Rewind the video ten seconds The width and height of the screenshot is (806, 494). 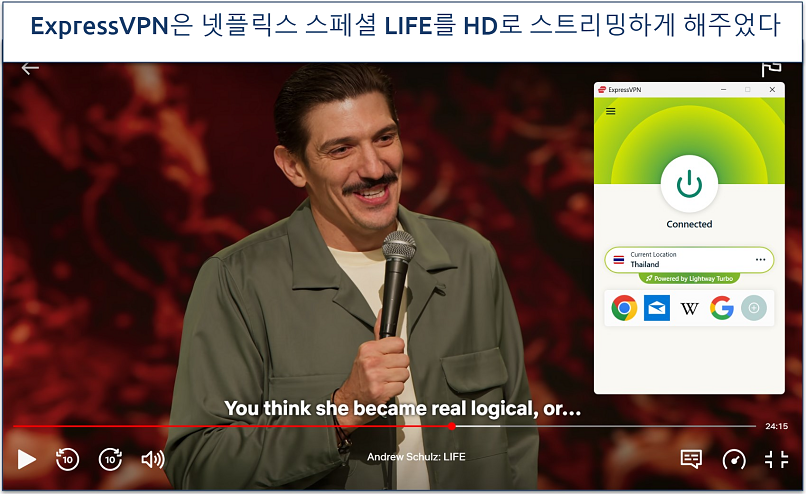click(67, 459)
